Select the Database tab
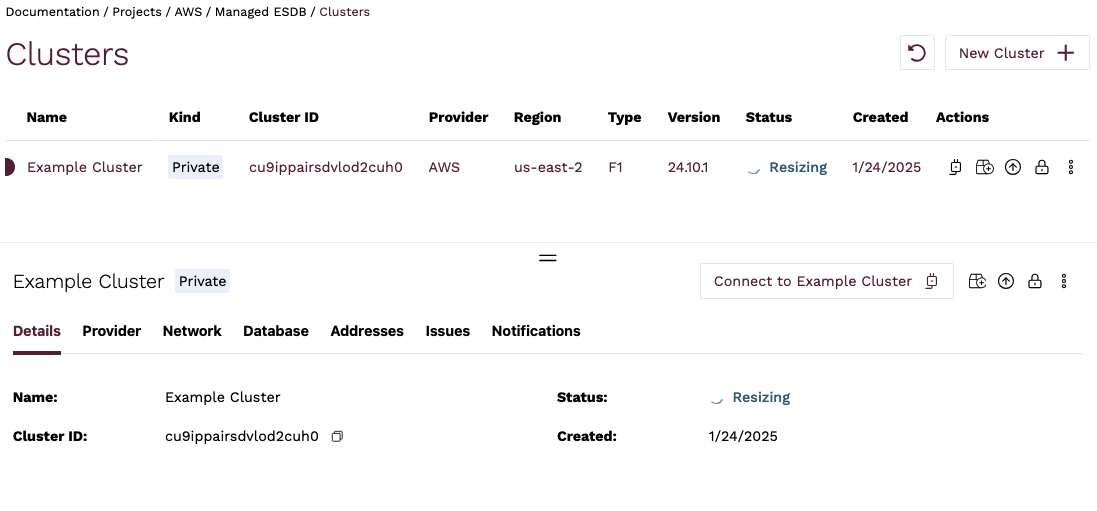The height and width of the screenshot is (511, 1097). click(276, 331)
